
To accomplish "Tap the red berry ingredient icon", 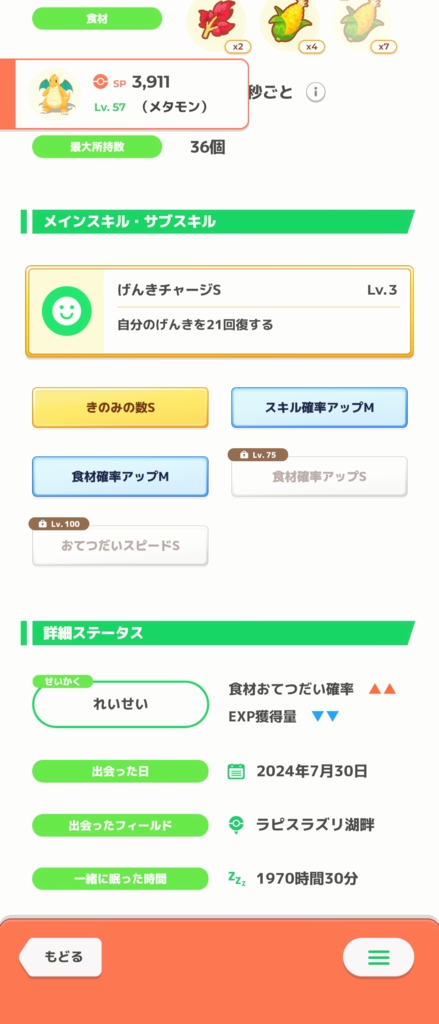I will click(216, 24).
